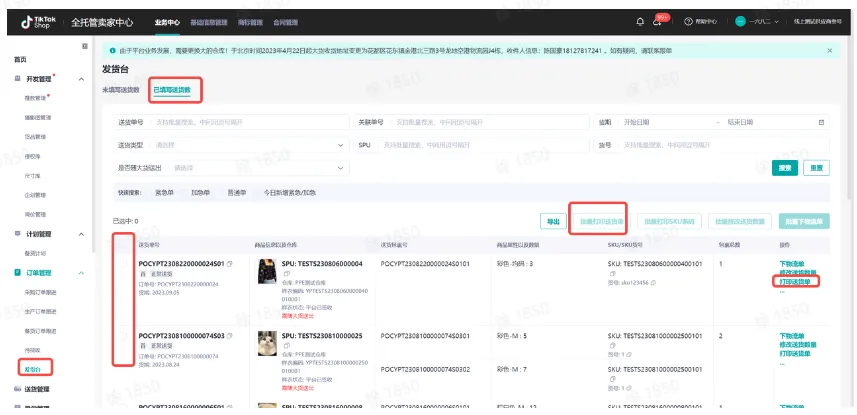Go to 首页 in sidebar
The height and width of the screenshot is (415, 857).
pos(20,60)
